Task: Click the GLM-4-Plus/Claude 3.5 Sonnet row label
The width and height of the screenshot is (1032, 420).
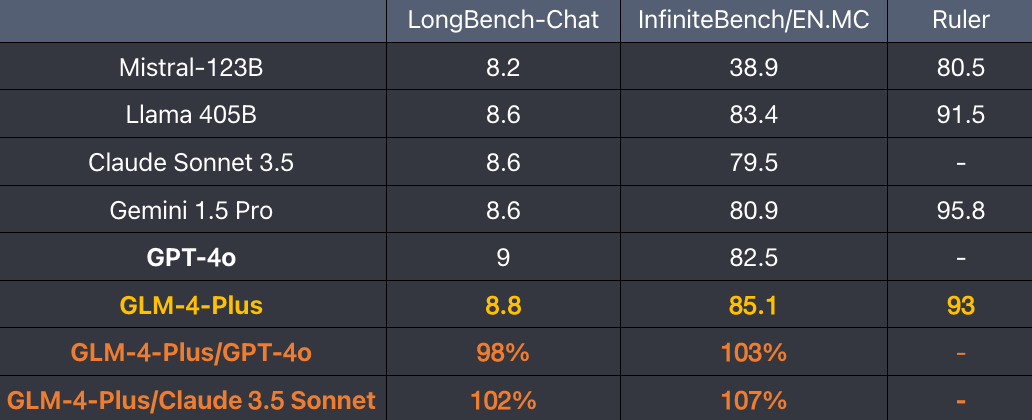Action: click(x=192, y=400)
